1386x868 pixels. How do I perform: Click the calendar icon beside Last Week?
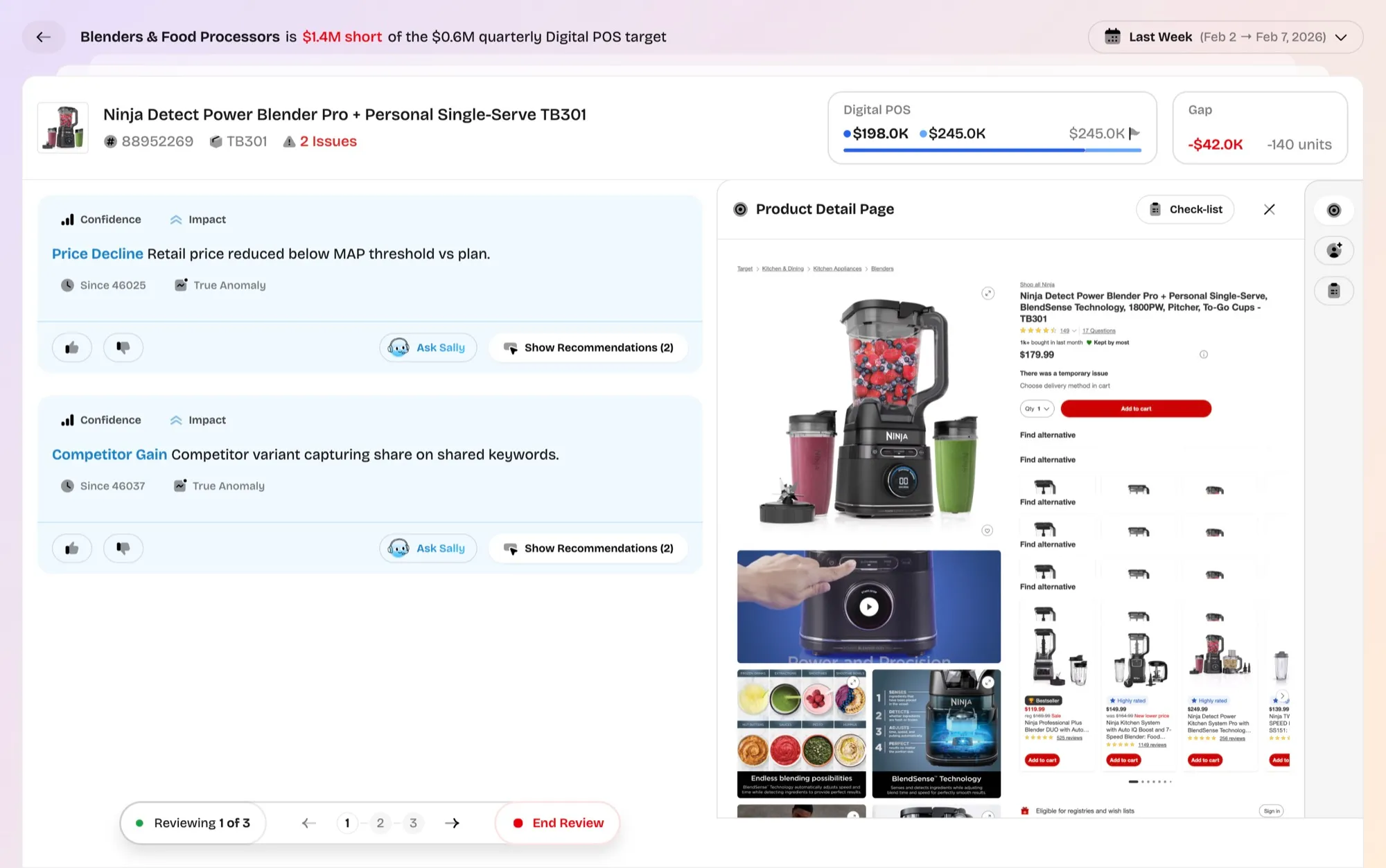coord(1112,37)
